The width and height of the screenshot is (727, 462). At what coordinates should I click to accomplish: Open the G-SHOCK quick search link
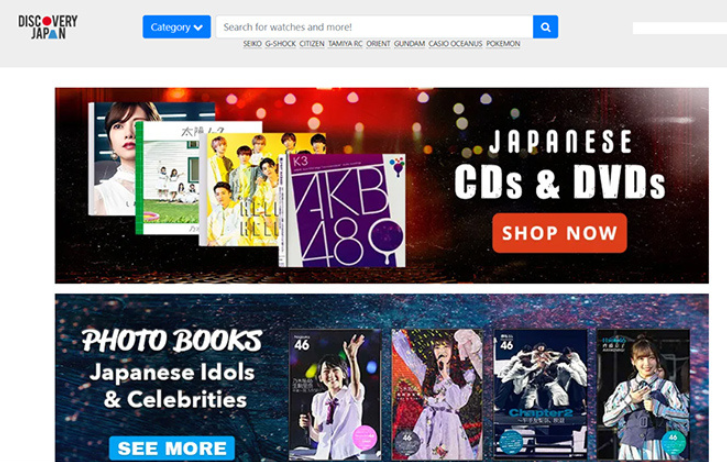[x=281, y=44]
